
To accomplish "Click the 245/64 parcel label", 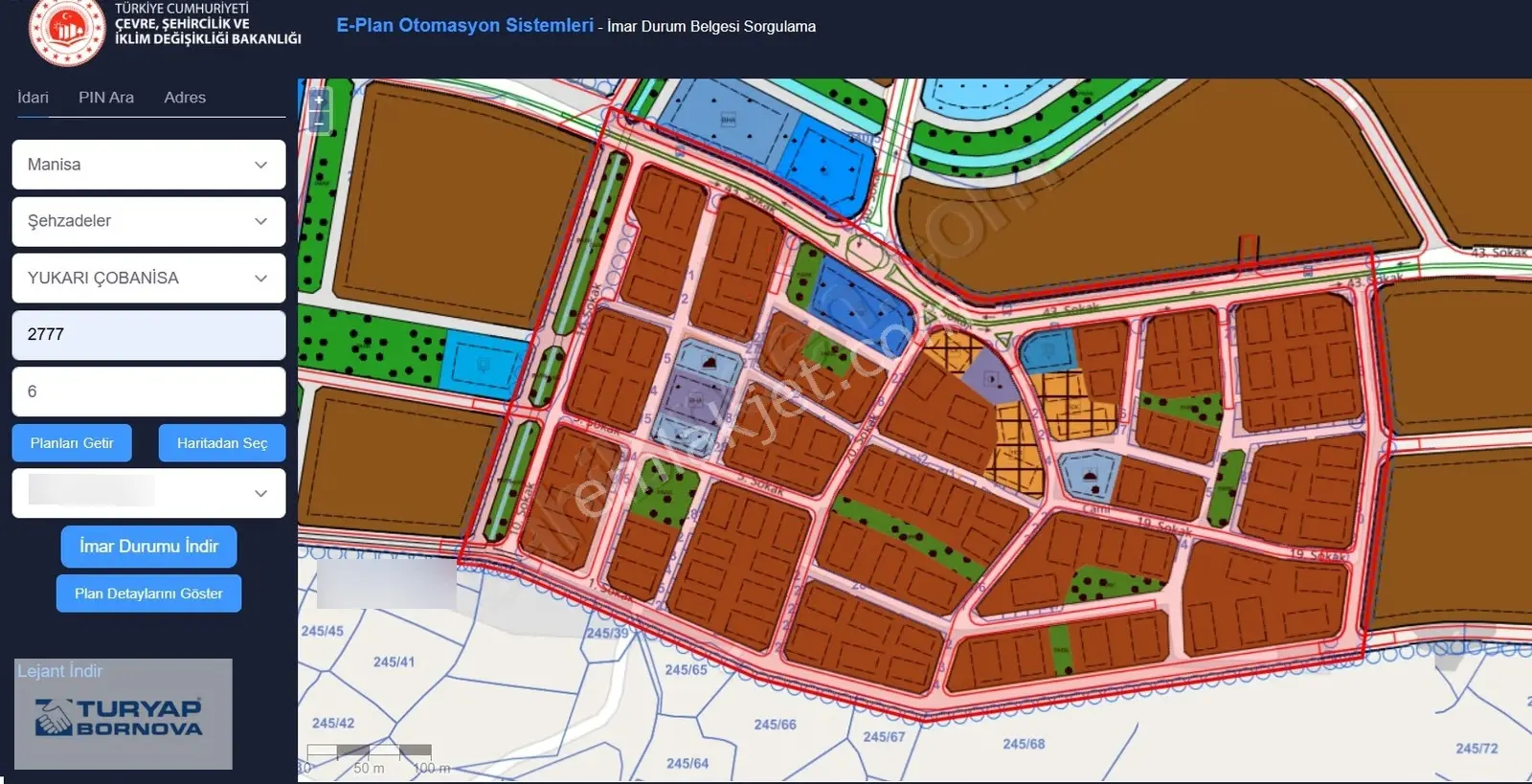I will [687, 763].
